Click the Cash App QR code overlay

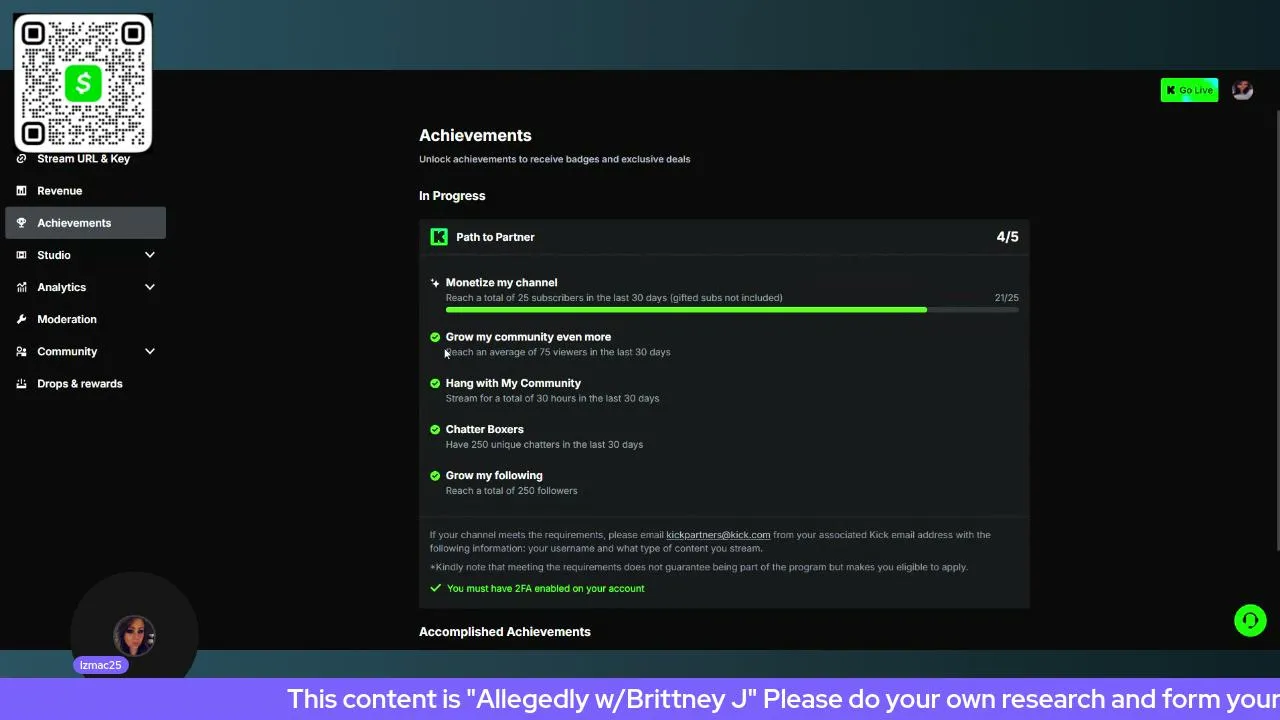coord(83,83)
